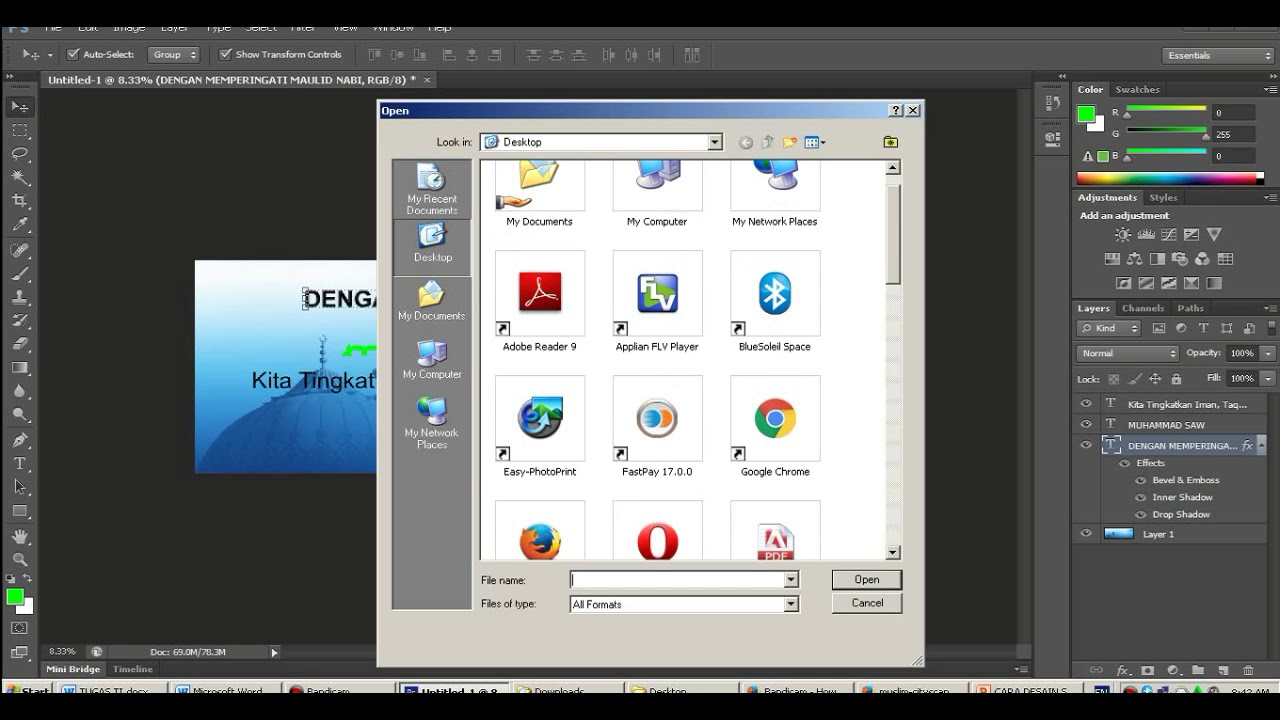Click Up One Level icon in Open dialog
This screenshot has width=1280, height=720.
(768, 142)
